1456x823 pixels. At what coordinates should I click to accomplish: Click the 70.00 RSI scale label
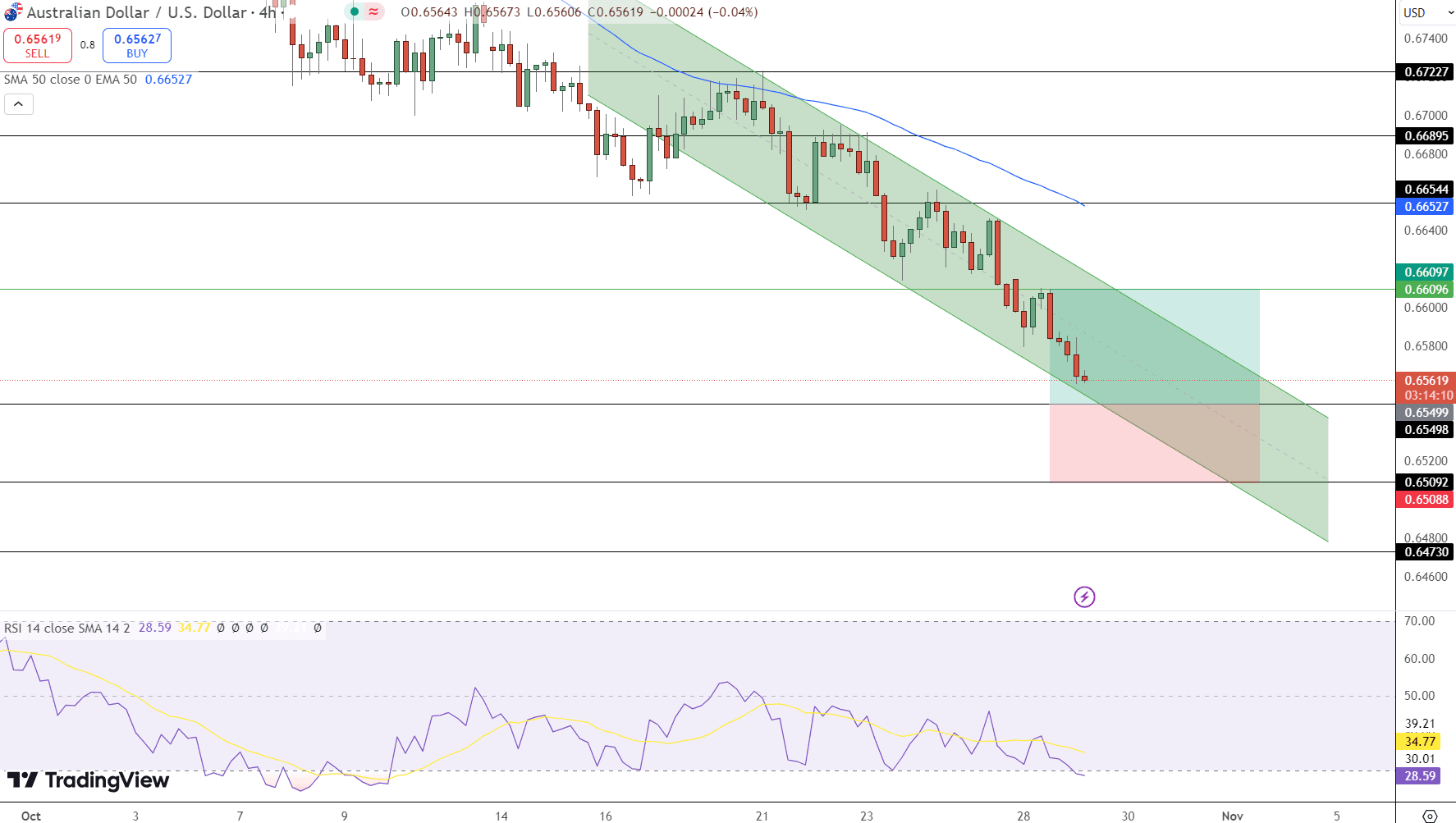1420,621
